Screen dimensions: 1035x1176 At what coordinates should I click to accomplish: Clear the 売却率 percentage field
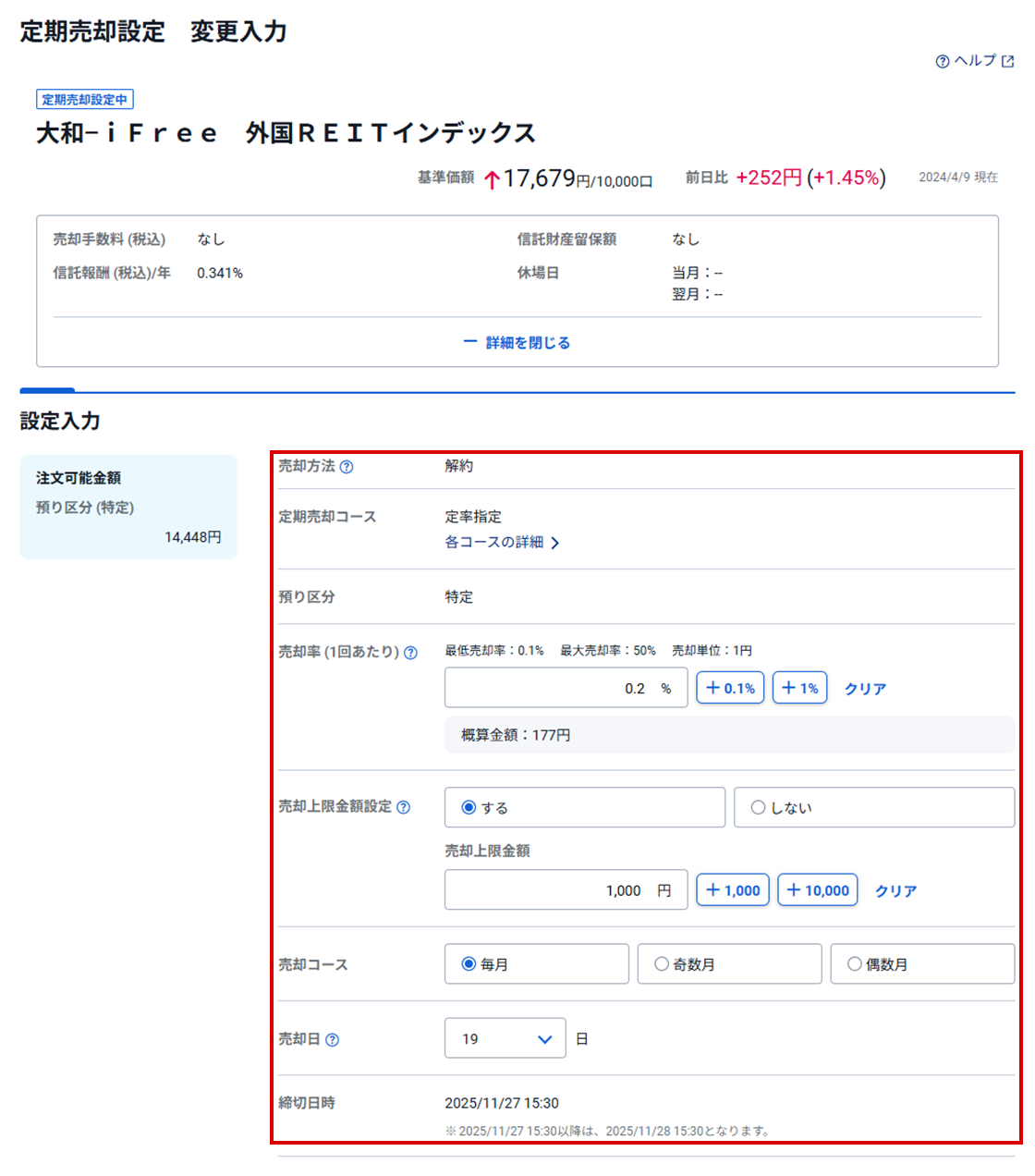coord(865,689)
